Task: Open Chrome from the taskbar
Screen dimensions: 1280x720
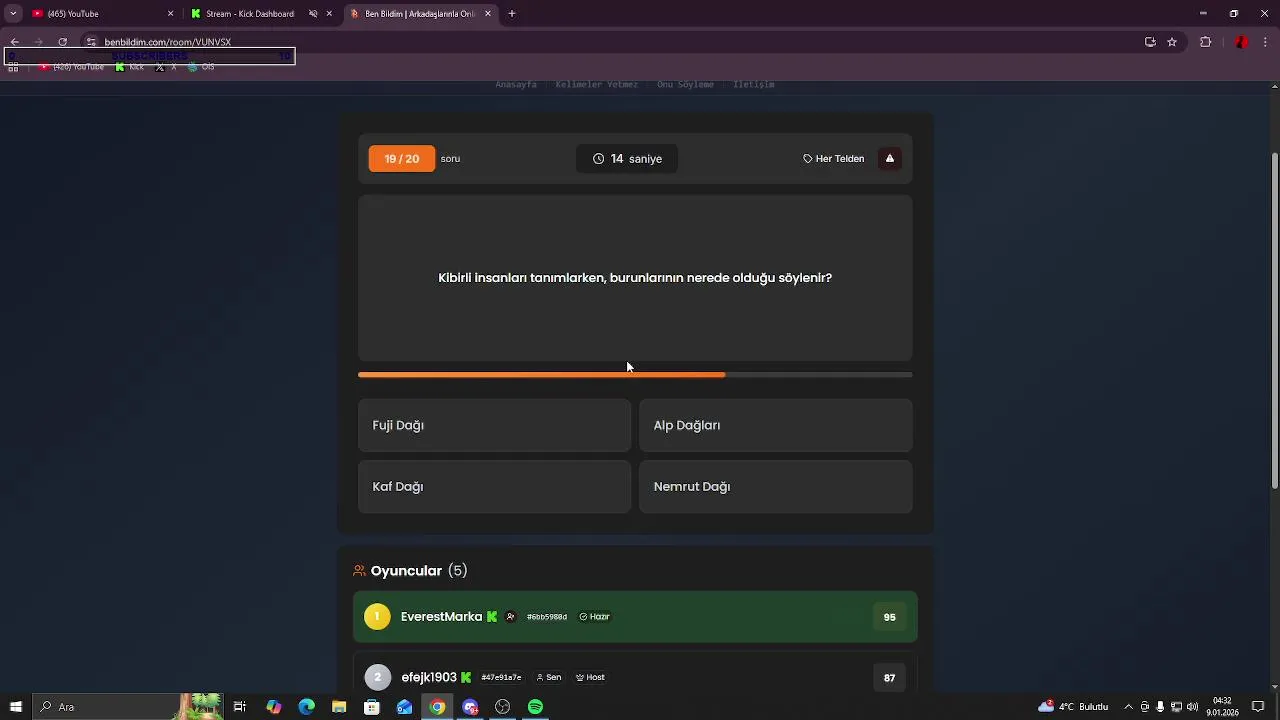Action: [437, 707]
